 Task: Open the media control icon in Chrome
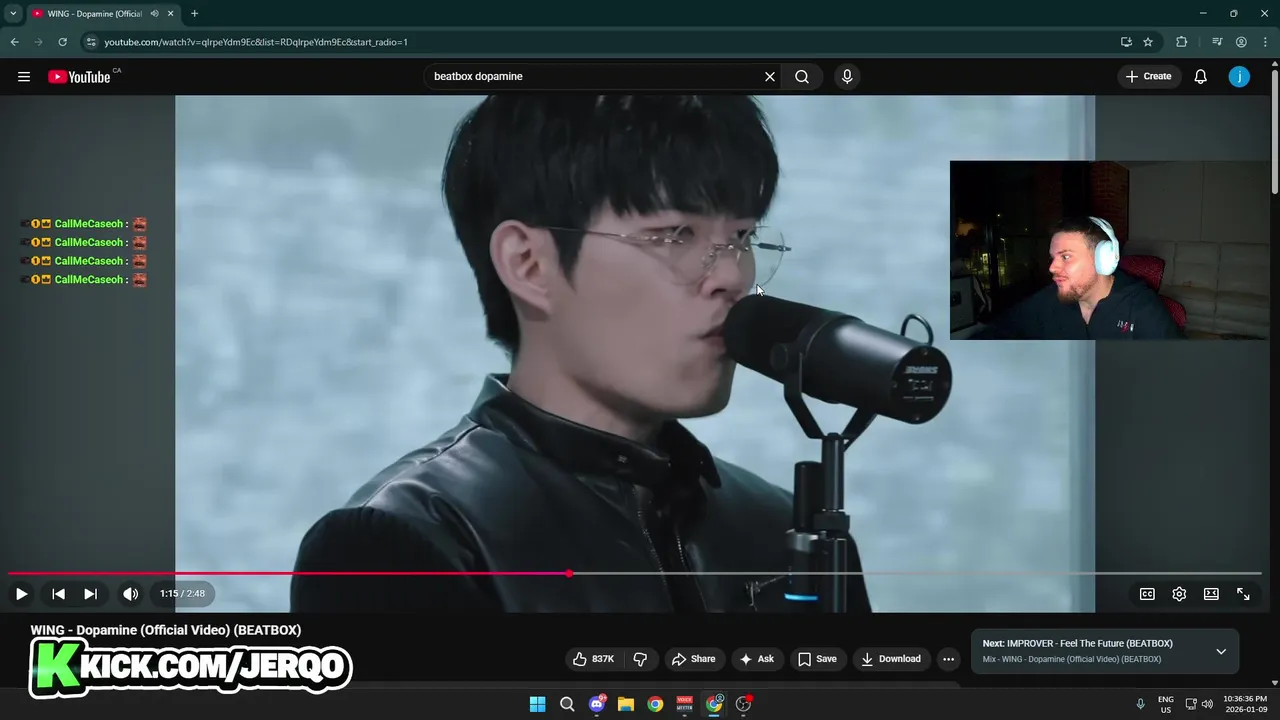tap(1217, 42)
